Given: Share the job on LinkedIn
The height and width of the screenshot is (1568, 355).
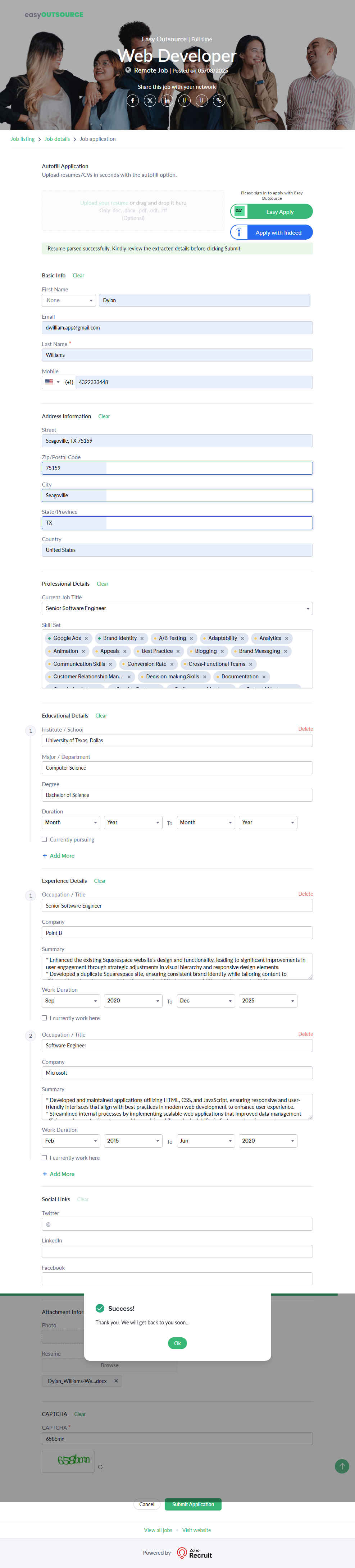Looking at the screenshot, I should pyautogui.click(x=167, y=101).
